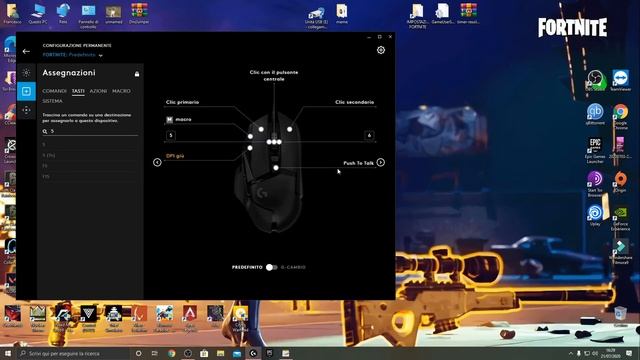Select the Push To Talk assignment
Image resolution: width=640 pixels, height=360 pixels.
358,163
